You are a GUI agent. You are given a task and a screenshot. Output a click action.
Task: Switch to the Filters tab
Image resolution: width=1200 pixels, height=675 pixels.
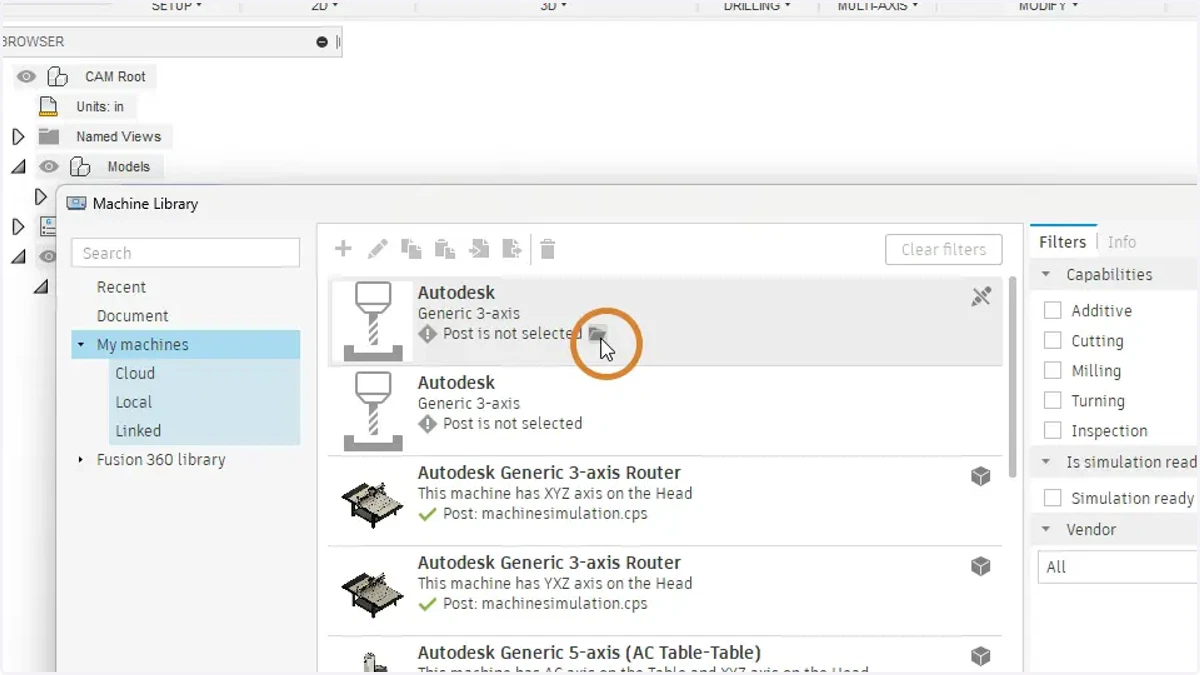[1062, 242]
